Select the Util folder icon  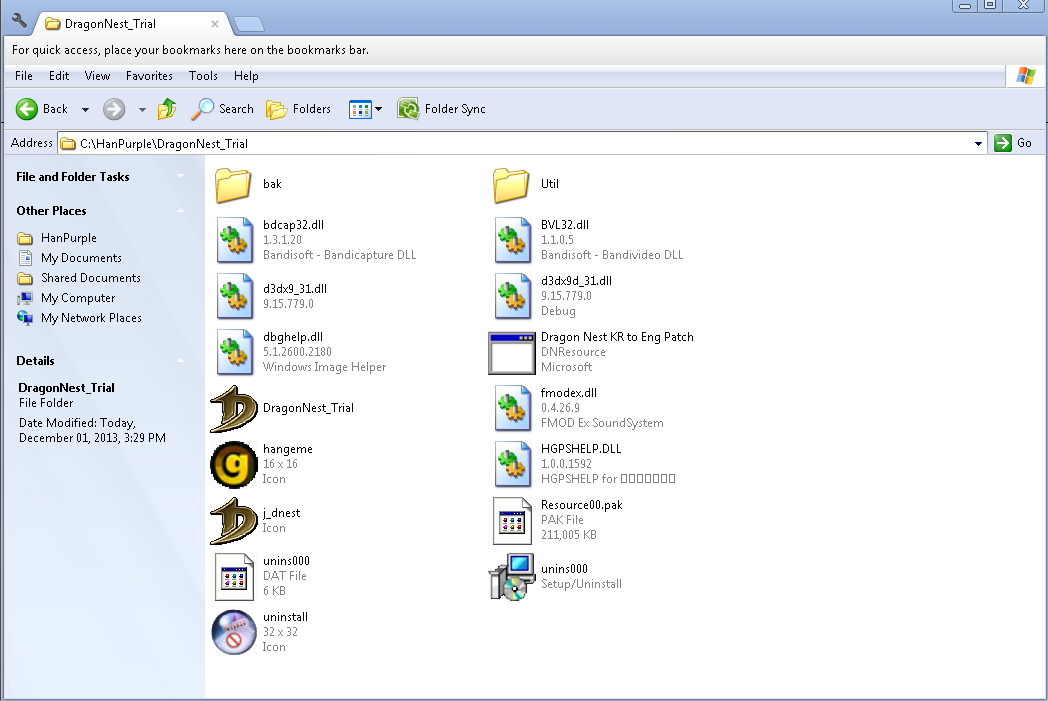tap(511, 184)
